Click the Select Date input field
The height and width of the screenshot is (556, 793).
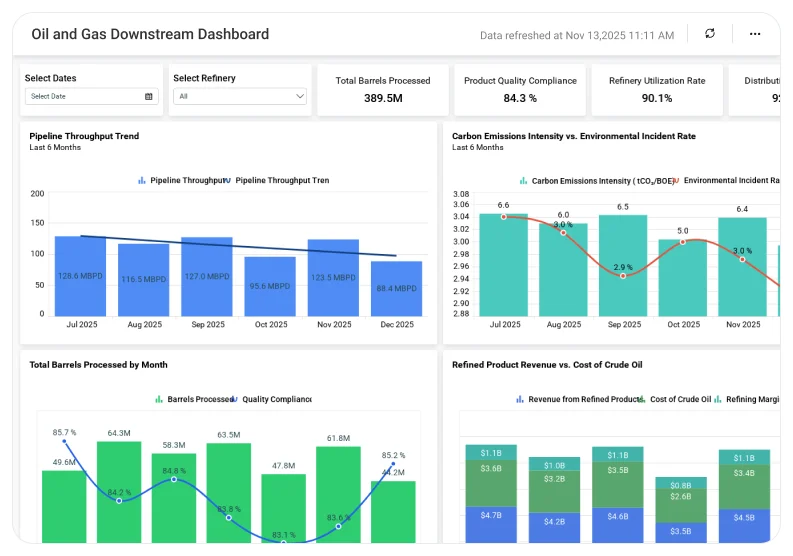click(x=92, y=96)
